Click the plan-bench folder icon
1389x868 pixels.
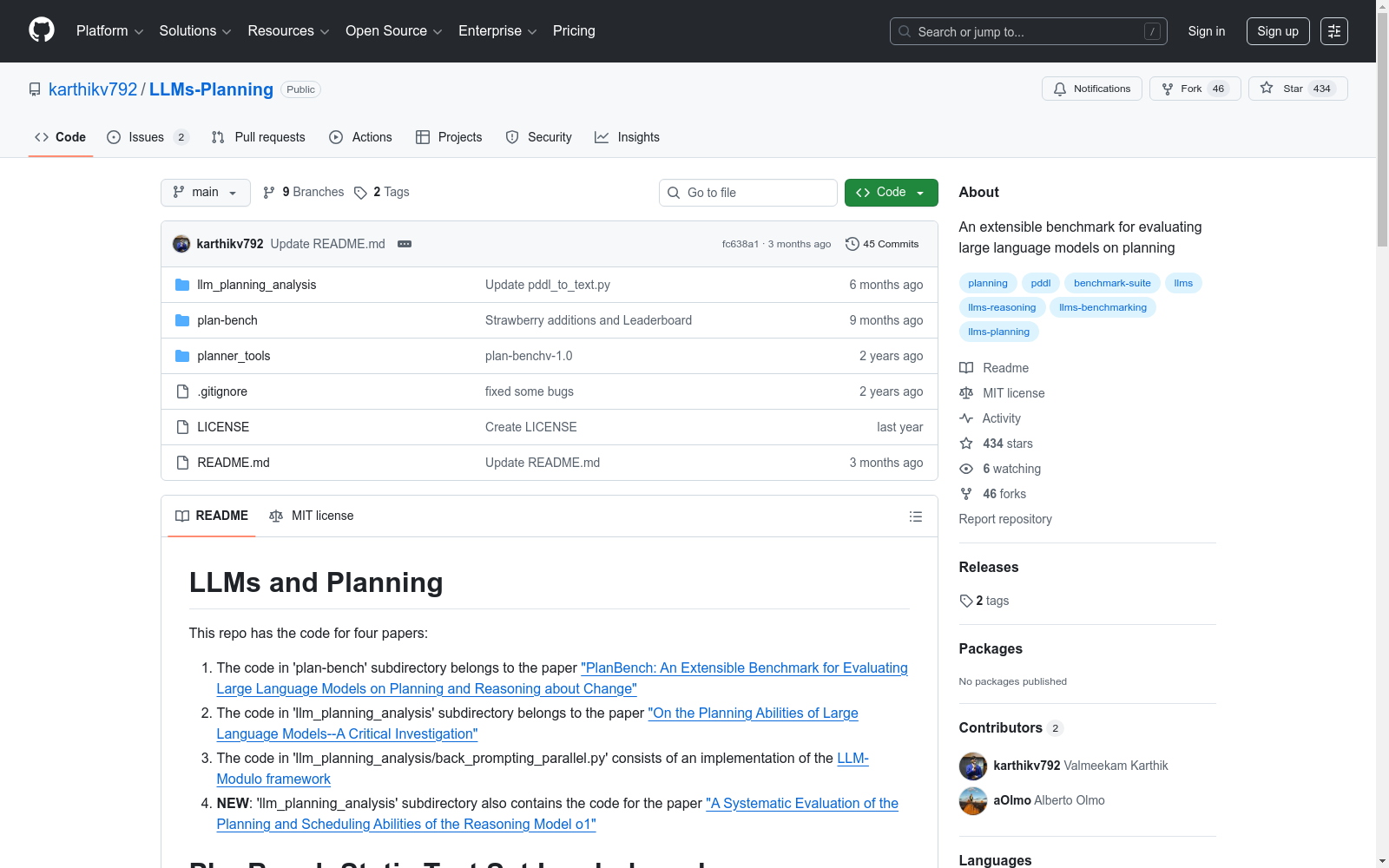tap(182, 320)
